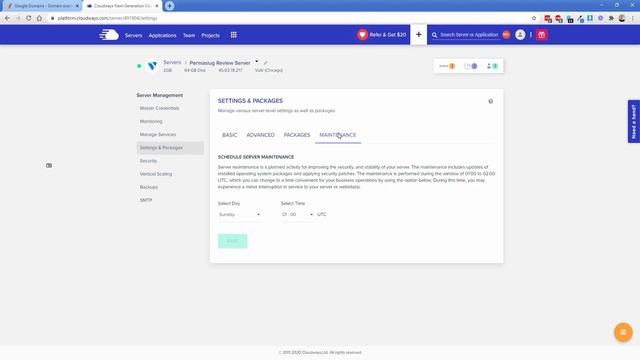
Task: Switch to the Google Domains browser tab
Action: 41,6
